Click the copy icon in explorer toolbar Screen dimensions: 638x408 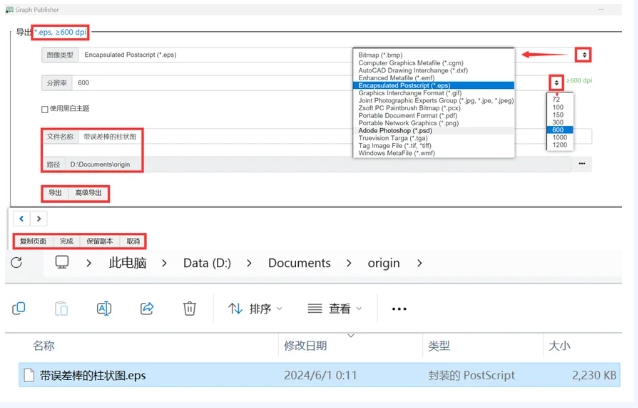(18, 309)
